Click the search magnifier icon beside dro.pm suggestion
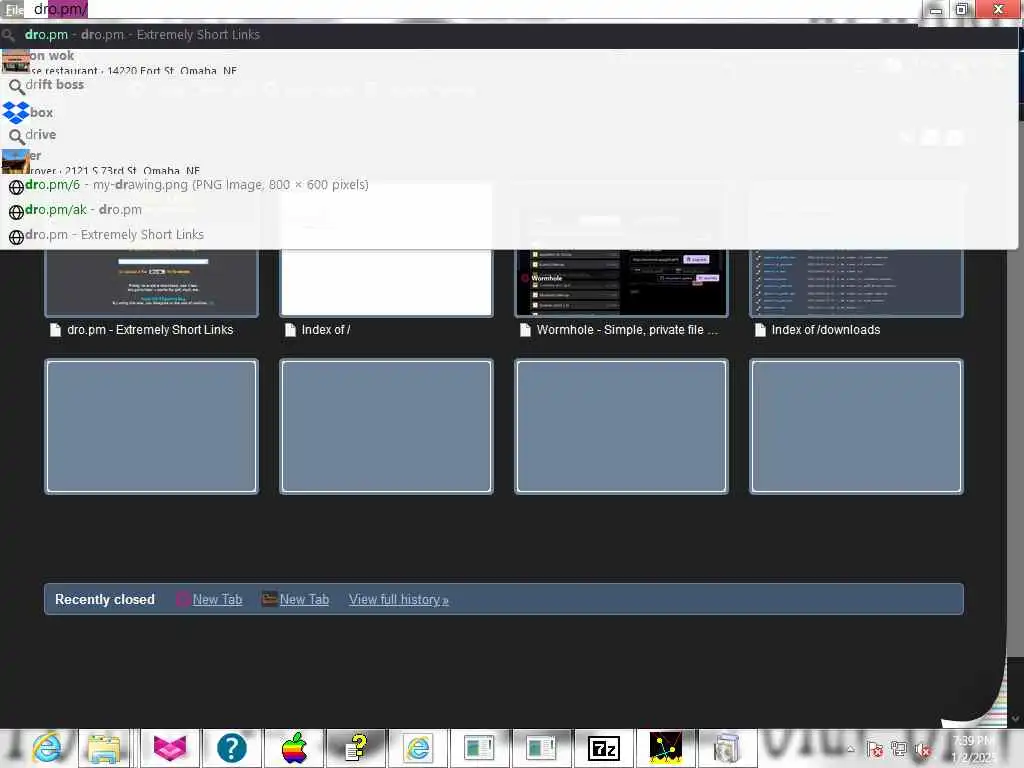Screen dimensions: 1024x768 pyautogui.click(x=8, y=35)
